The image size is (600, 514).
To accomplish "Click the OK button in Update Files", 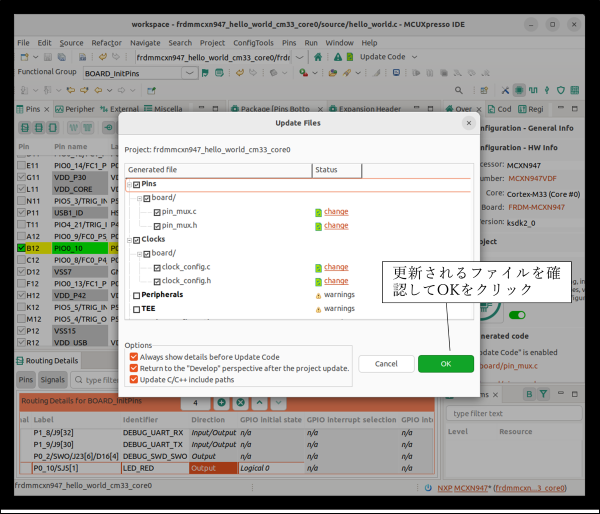I will coord(445,364).
